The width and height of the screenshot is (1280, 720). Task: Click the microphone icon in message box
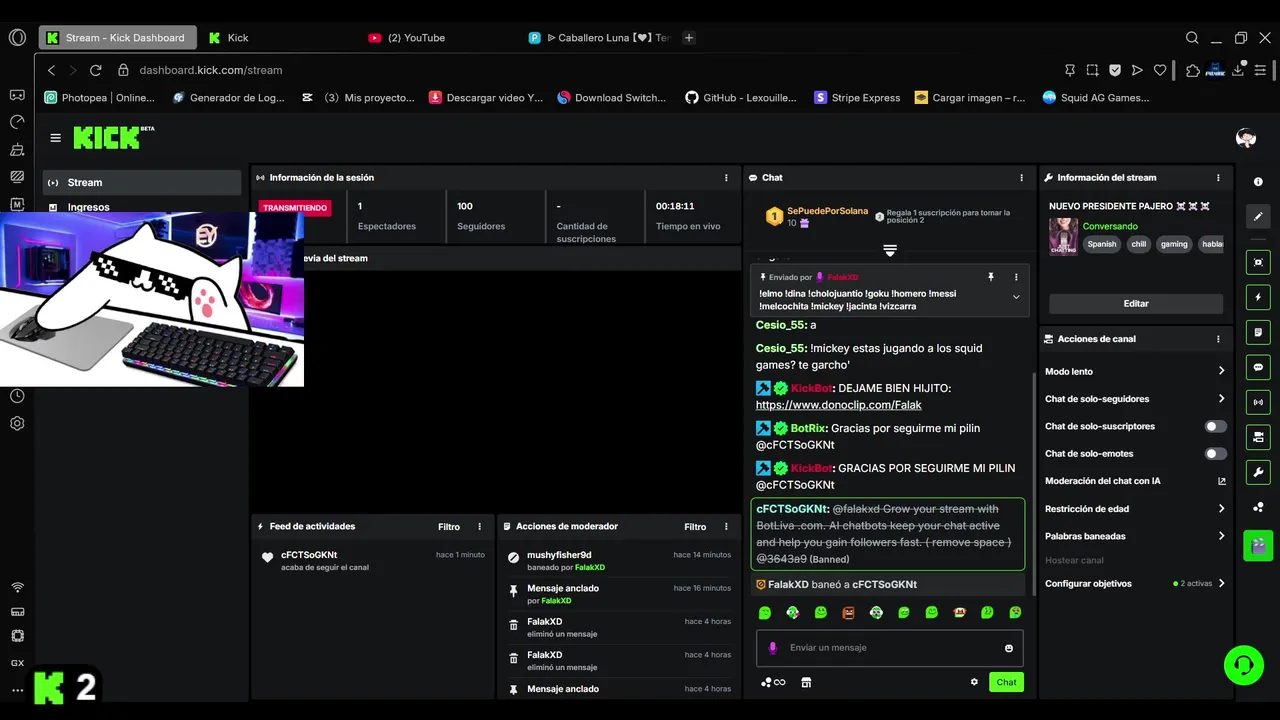tap(772, 648)
